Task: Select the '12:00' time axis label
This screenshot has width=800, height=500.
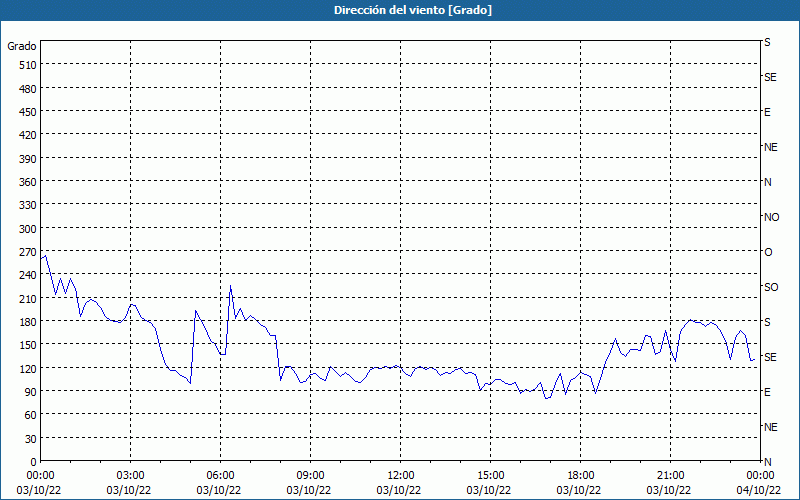Action: point(401,476)
